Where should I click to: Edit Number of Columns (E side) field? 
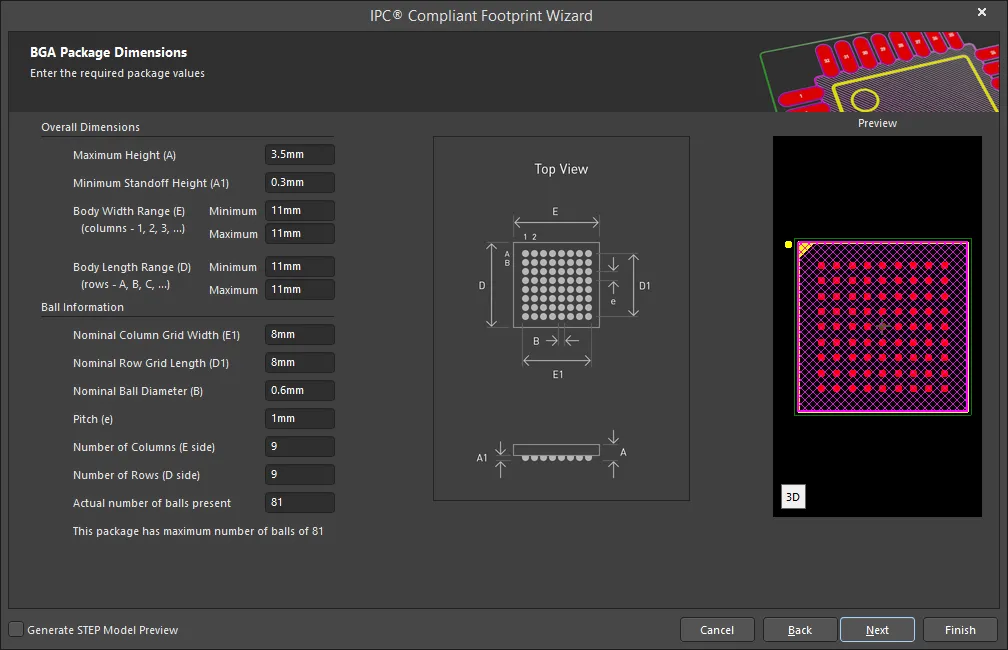(300, 446)
